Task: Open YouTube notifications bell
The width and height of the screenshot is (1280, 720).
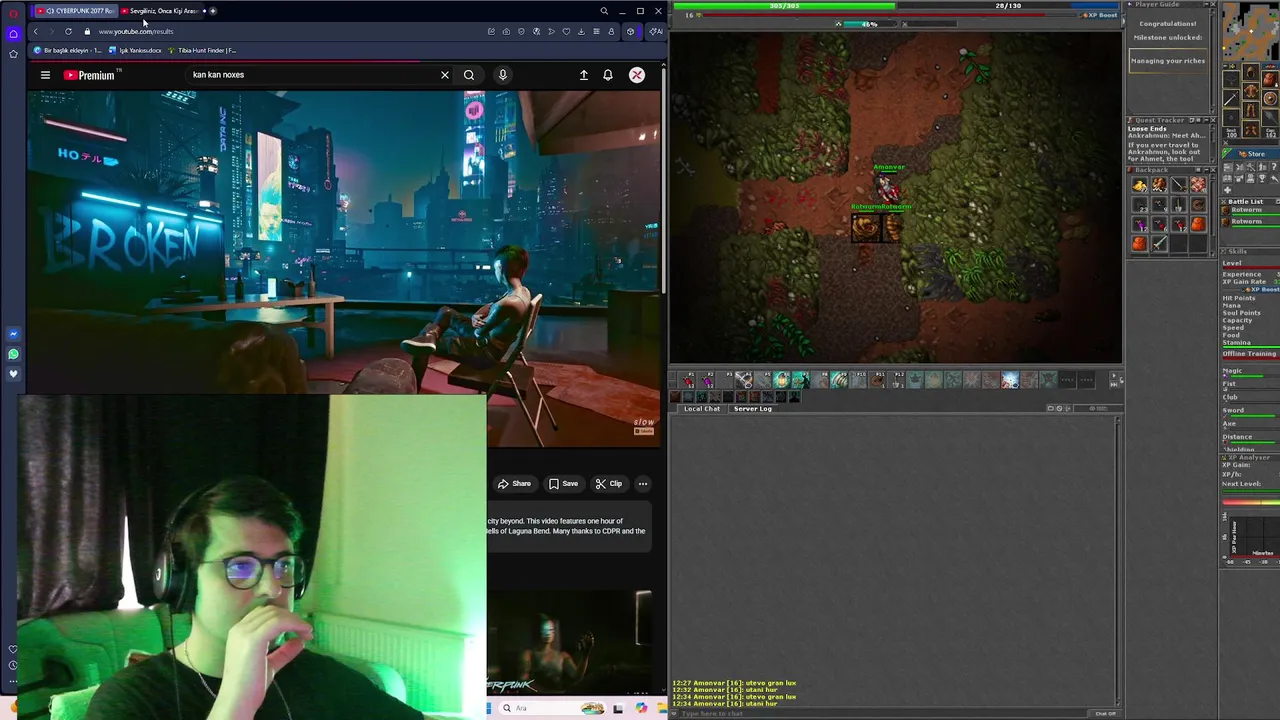Action: pos(608,75)
